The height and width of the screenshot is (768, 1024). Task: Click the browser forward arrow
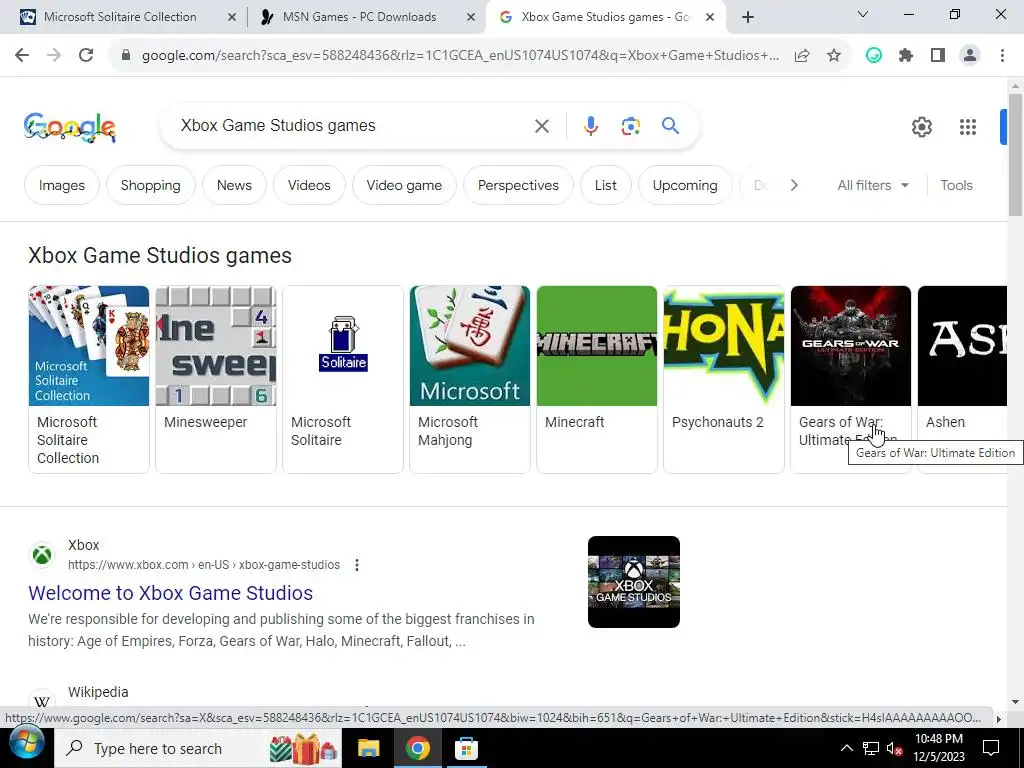pyautogui.click(x=54, y=56)
